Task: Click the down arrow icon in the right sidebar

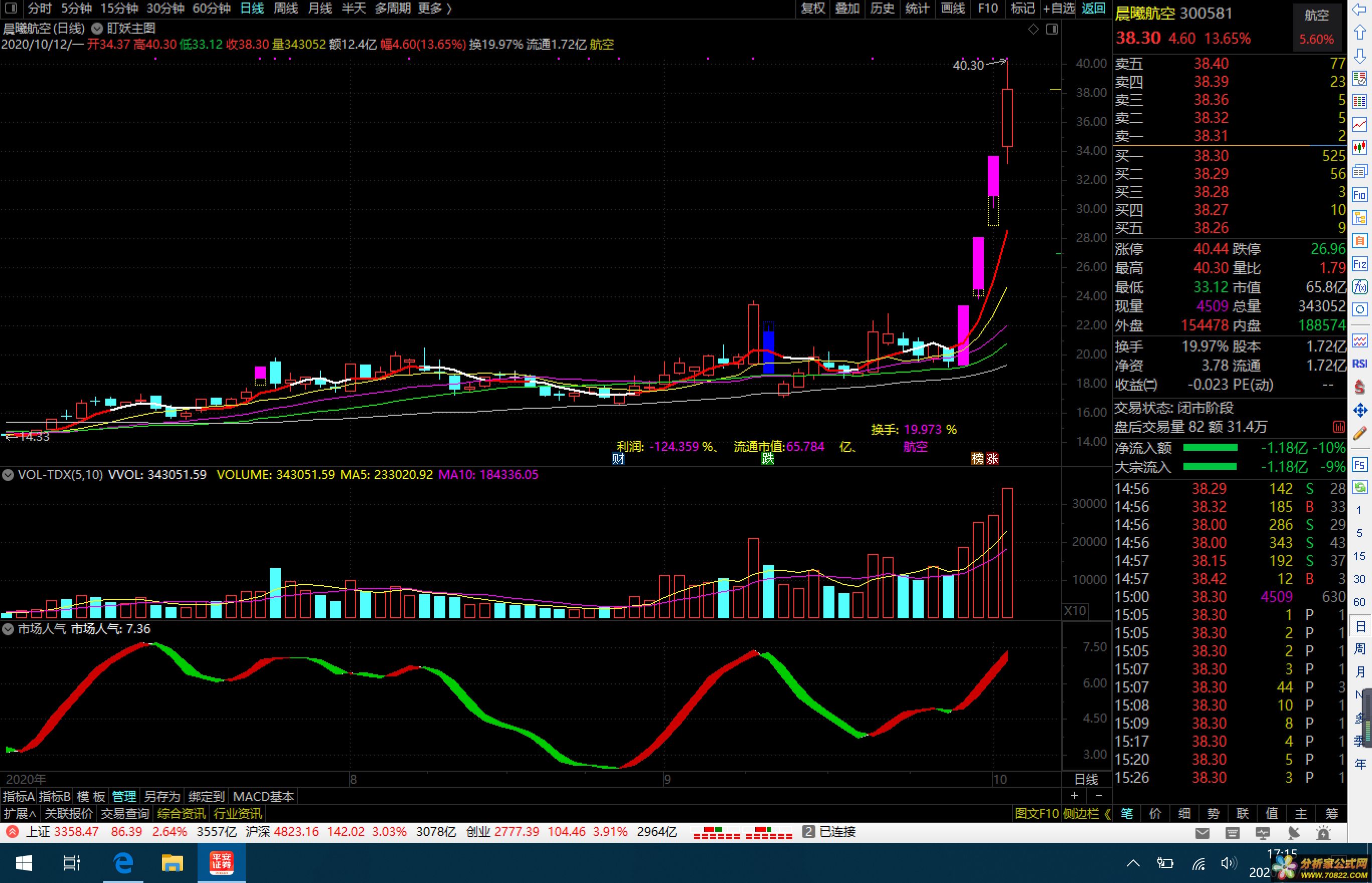Action: pyautogui.click(x=1359, y=56)
